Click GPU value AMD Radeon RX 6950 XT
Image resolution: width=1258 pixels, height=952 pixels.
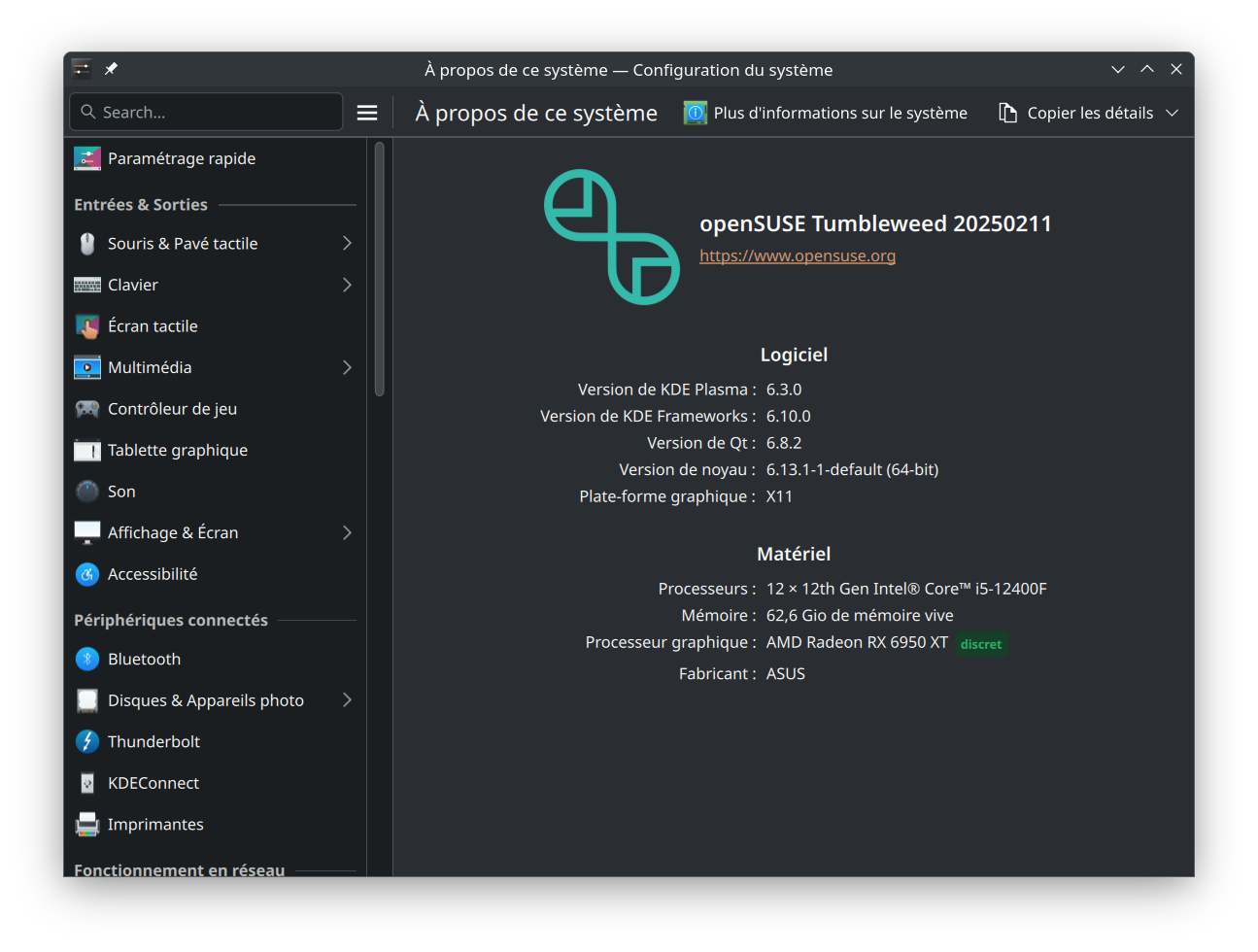857,642
